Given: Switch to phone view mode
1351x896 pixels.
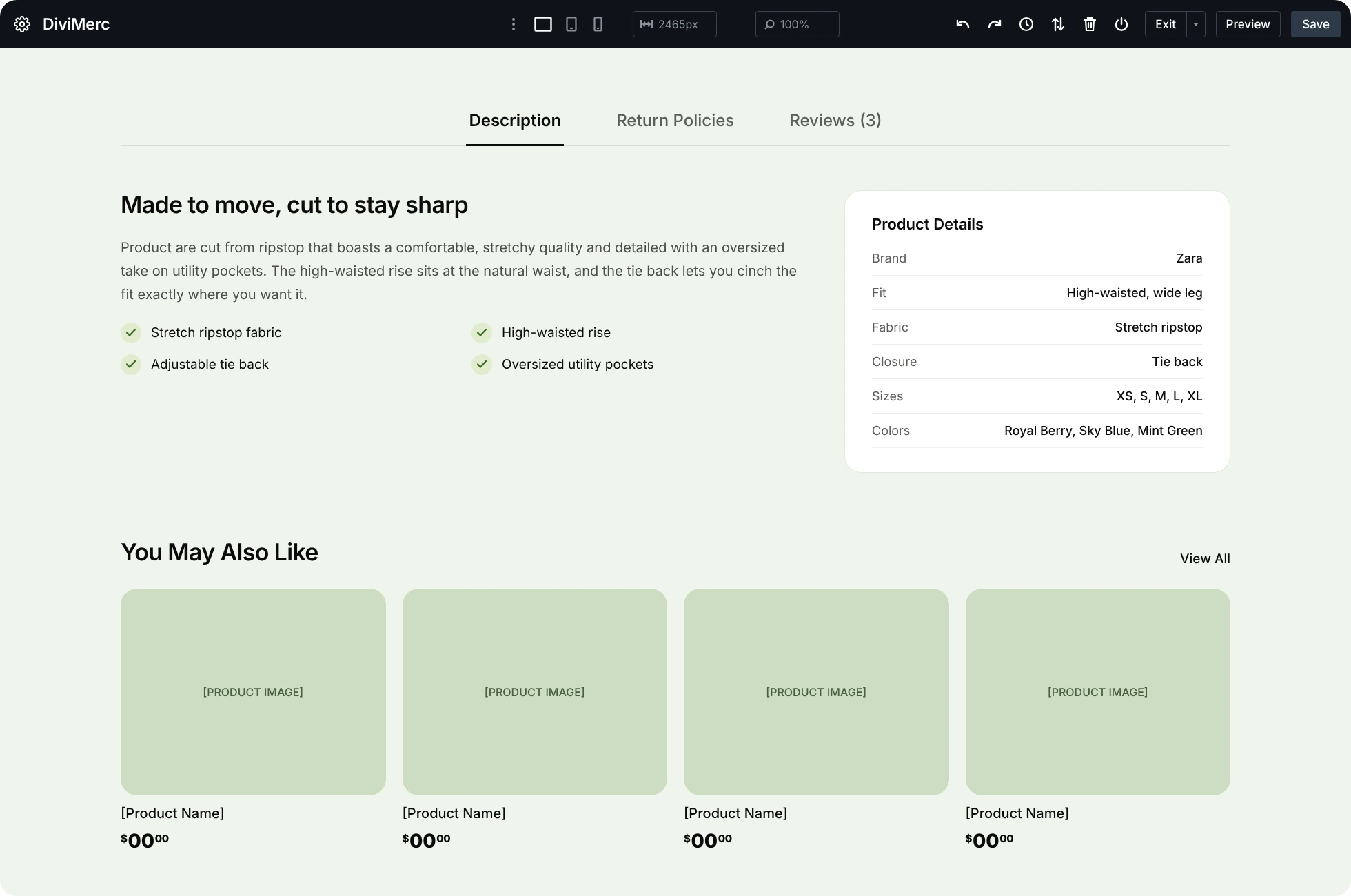Looking at the screenshot, I should coord(598,24).
